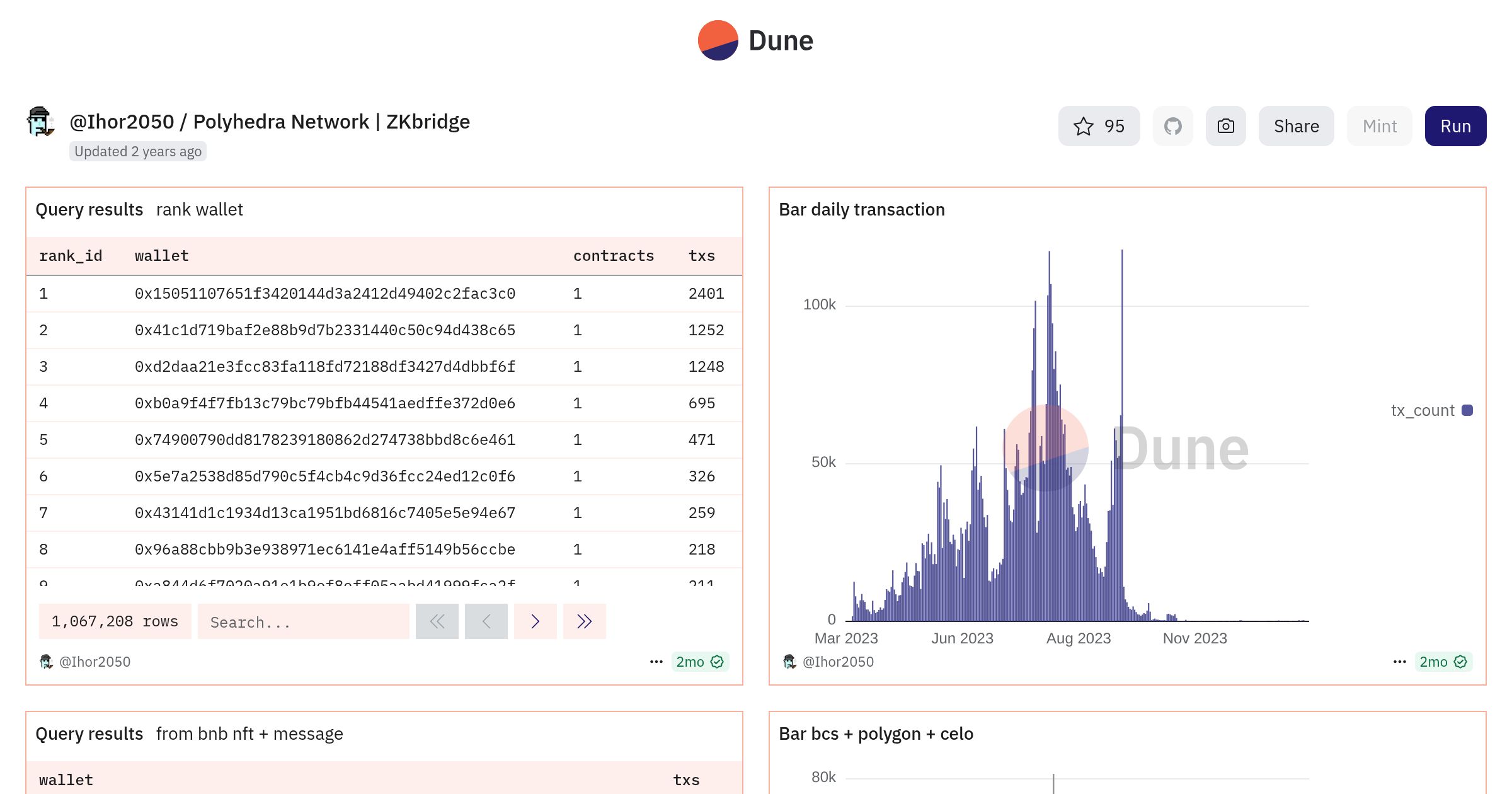
Task: Select wallet 0x74900790dd8178239180862d274738bbd8c6e461
Action: pos(325,440)
